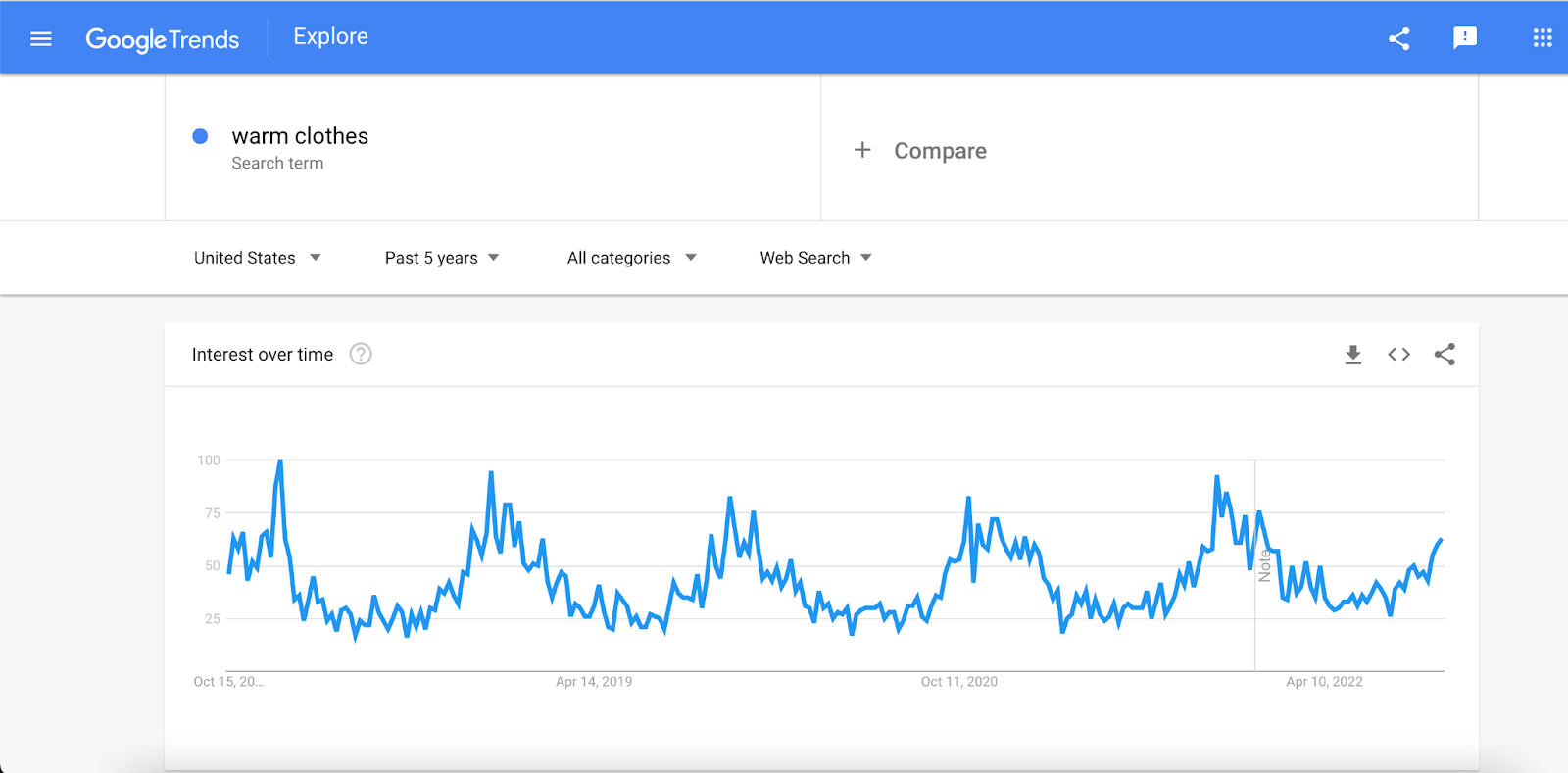The width and height of the screenshot is (1568, 773).
Task: Share the Interest over time chart
Action: coord(1445,355)
